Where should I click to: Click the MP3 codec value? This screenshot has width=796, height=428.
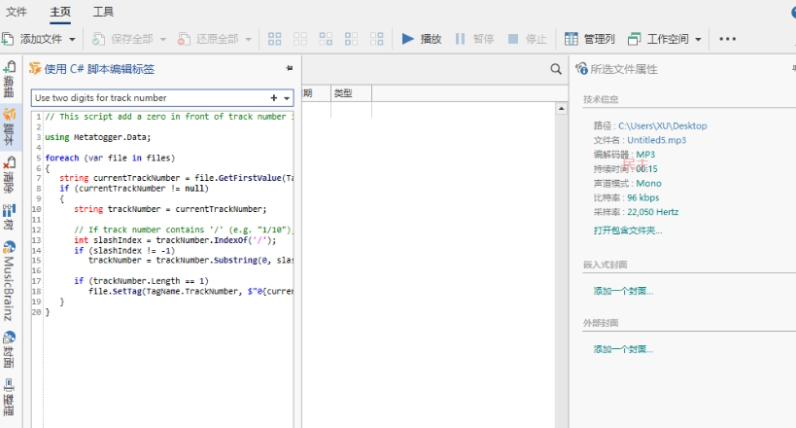[x=646, y=154]
